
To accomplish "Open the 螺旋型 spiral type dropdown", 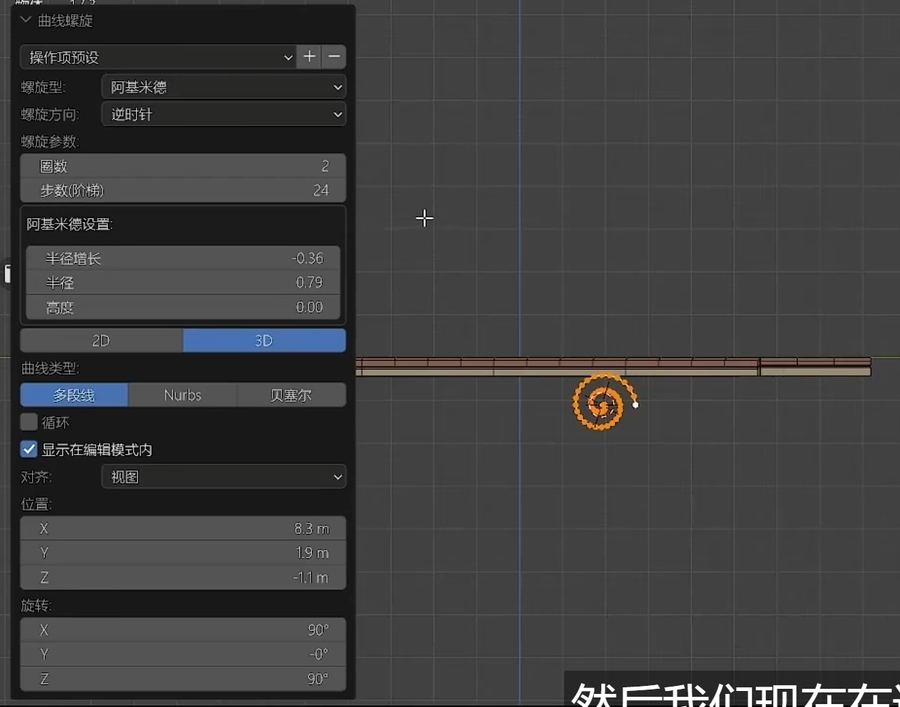I will [x=224, y=87].
